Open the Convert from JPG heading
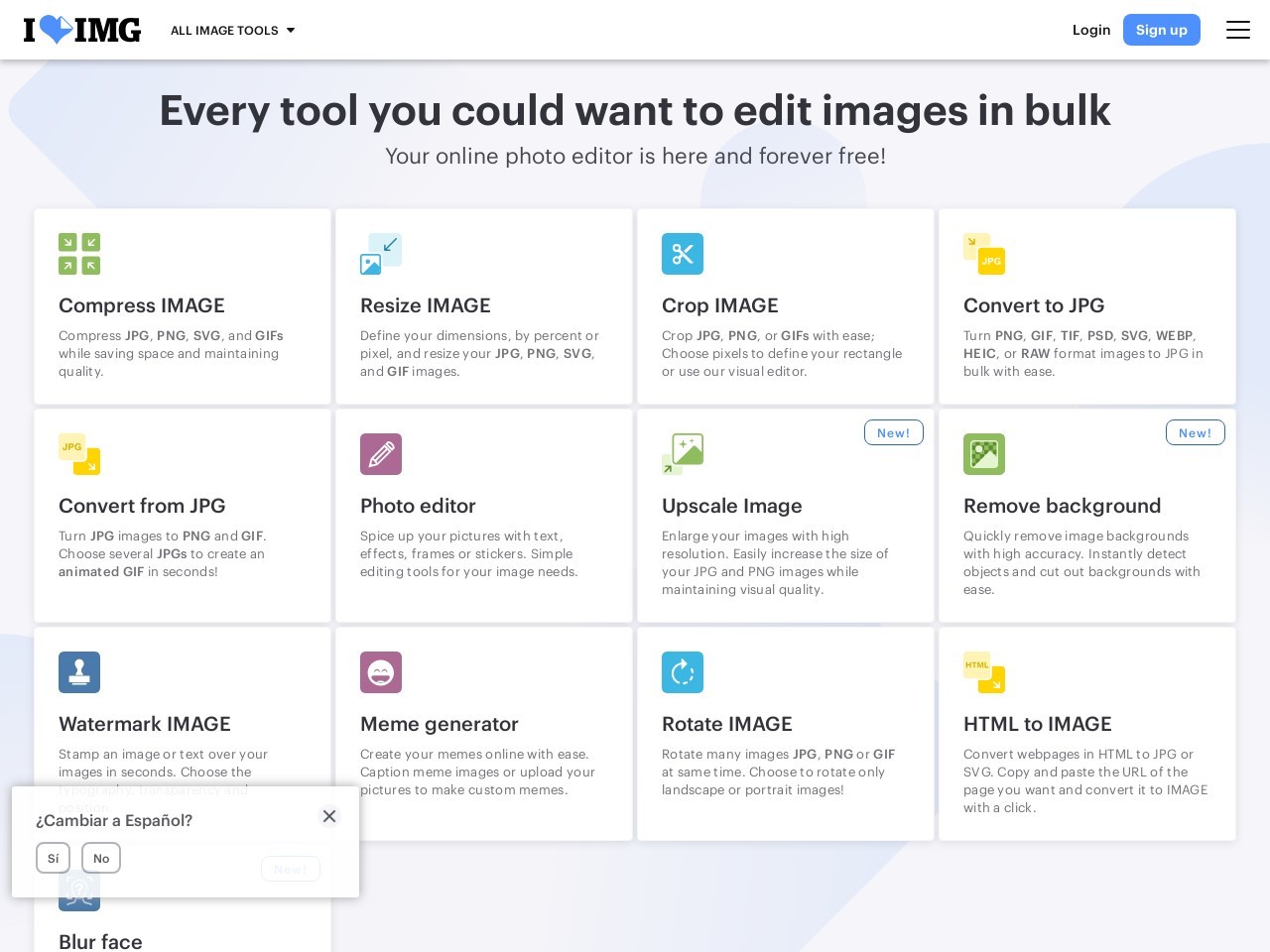Screen dimensions: 1270x952 click(x=142, y=506)
